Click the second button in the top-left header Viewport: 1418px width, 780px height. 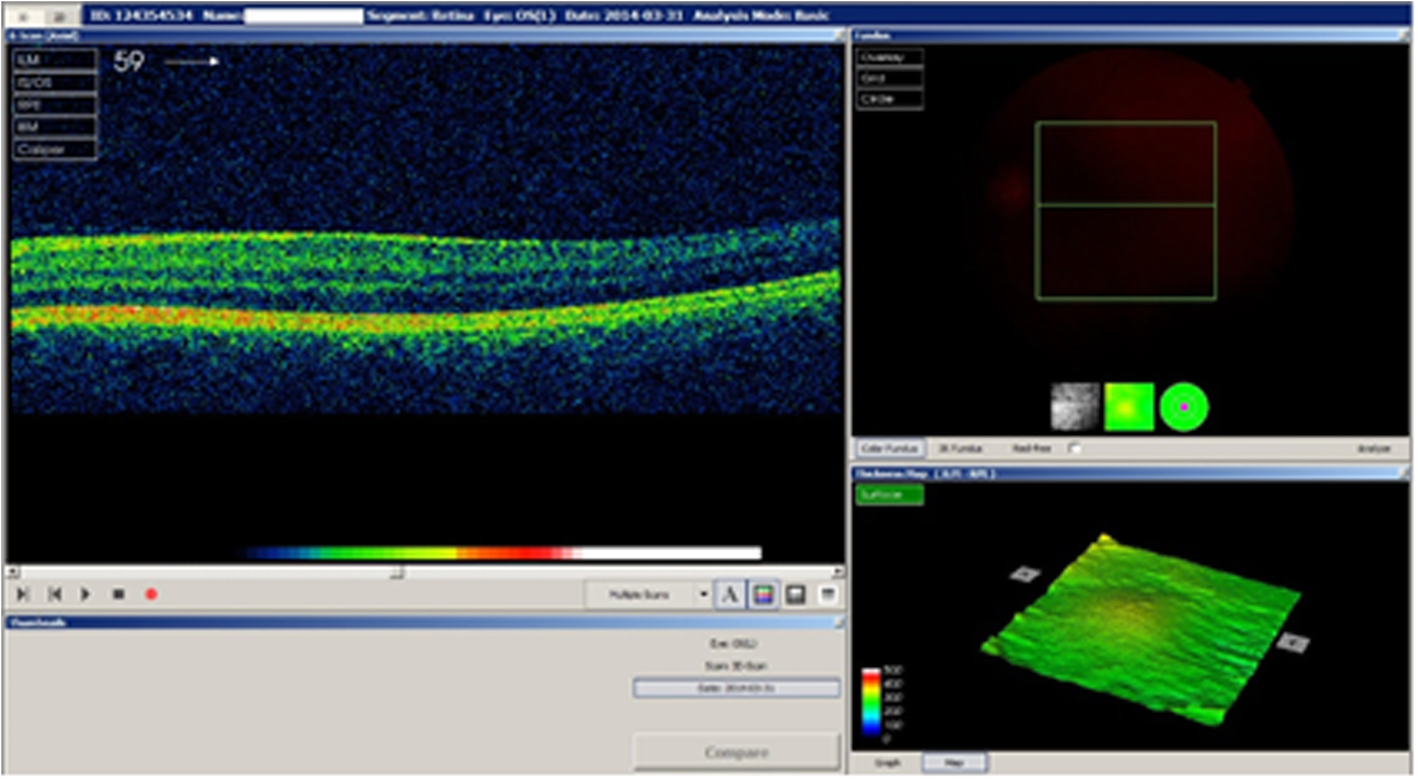coord(61,17)
